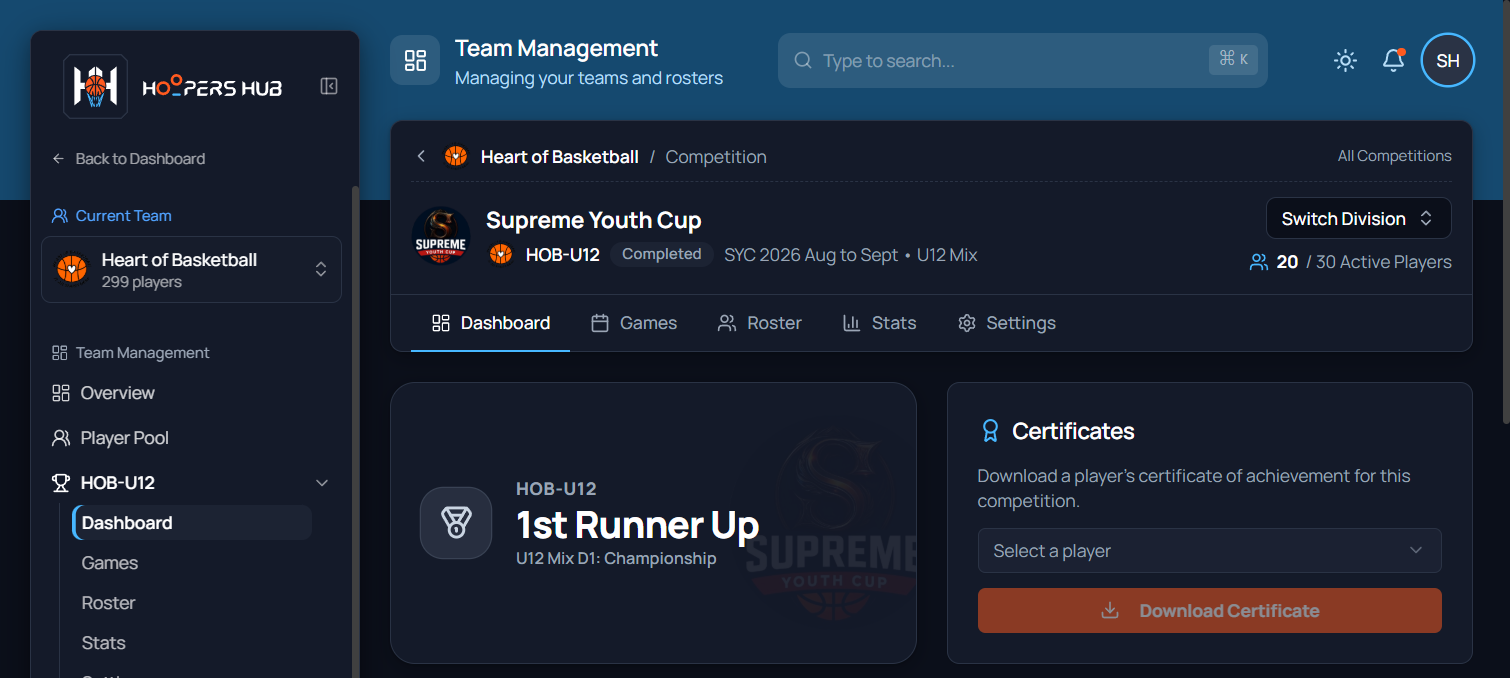Image resolution: width=1510 pixels, height=678 pixels.
Task: Switch to the Dashboard tab
Action: pyautogui.click(x=490, y=323)
